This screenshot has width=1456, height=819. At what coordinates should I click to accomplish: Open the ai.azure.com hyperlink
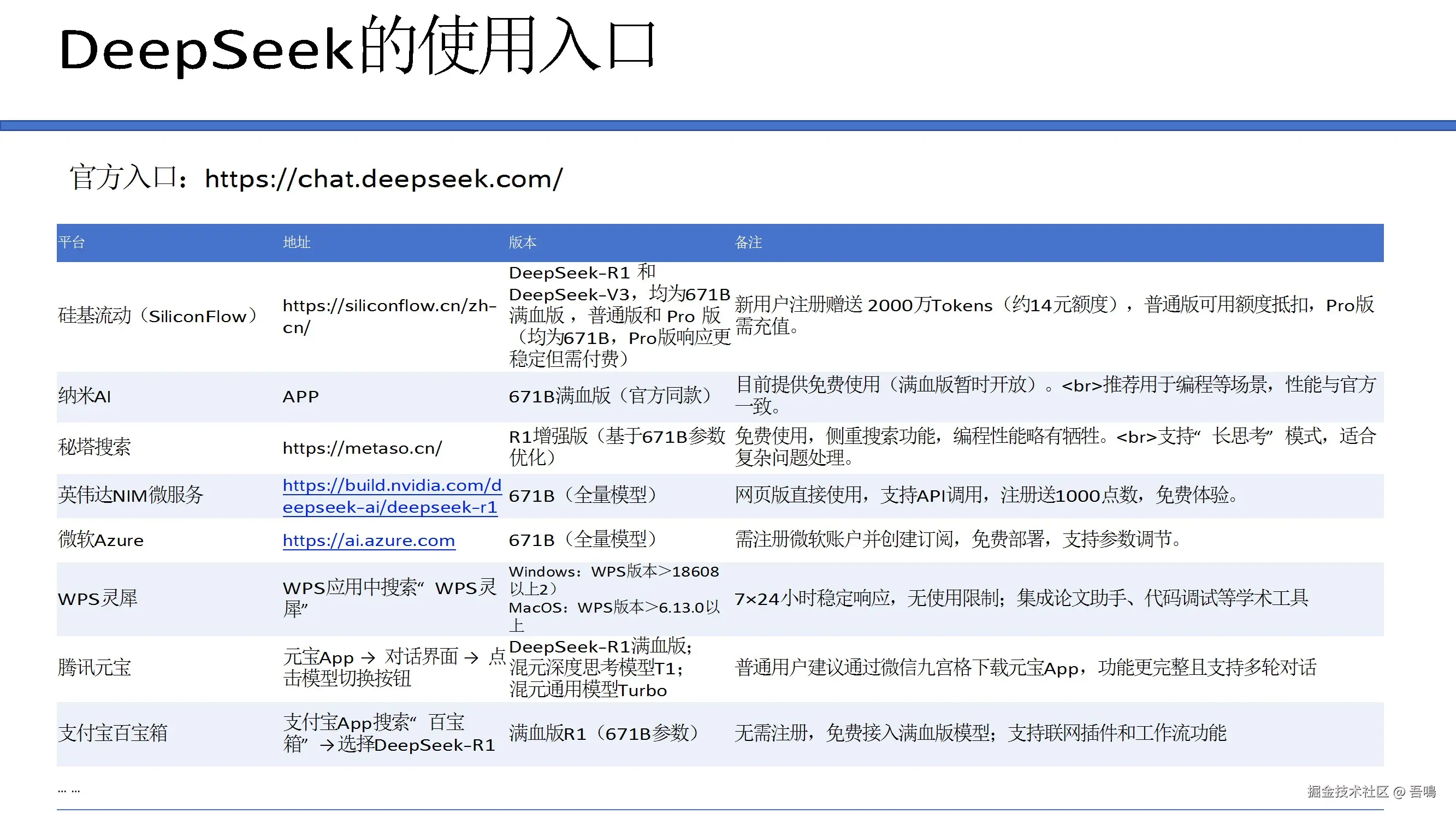pyautogui.click(x=369, y=541)
